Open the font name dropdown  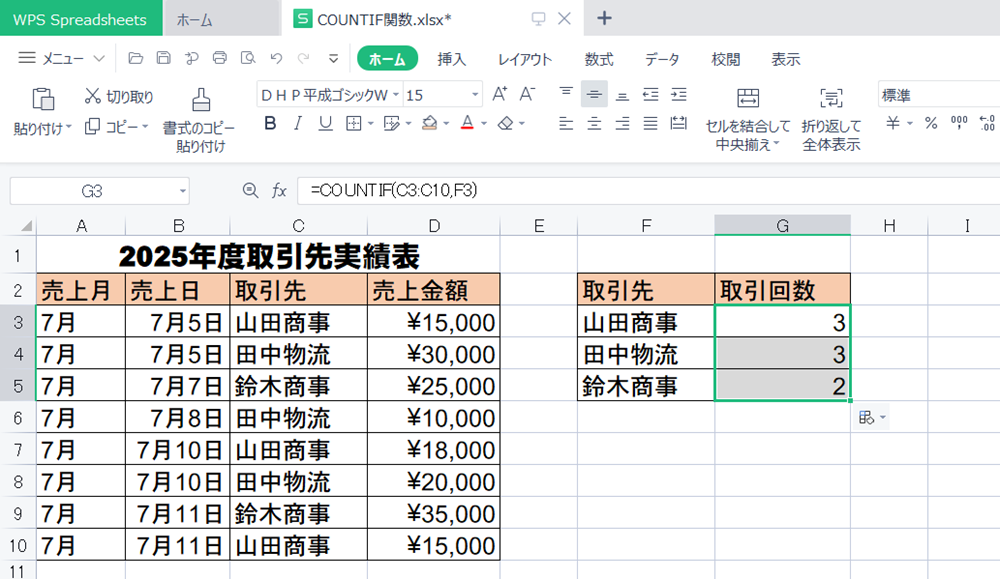[395, 95]
